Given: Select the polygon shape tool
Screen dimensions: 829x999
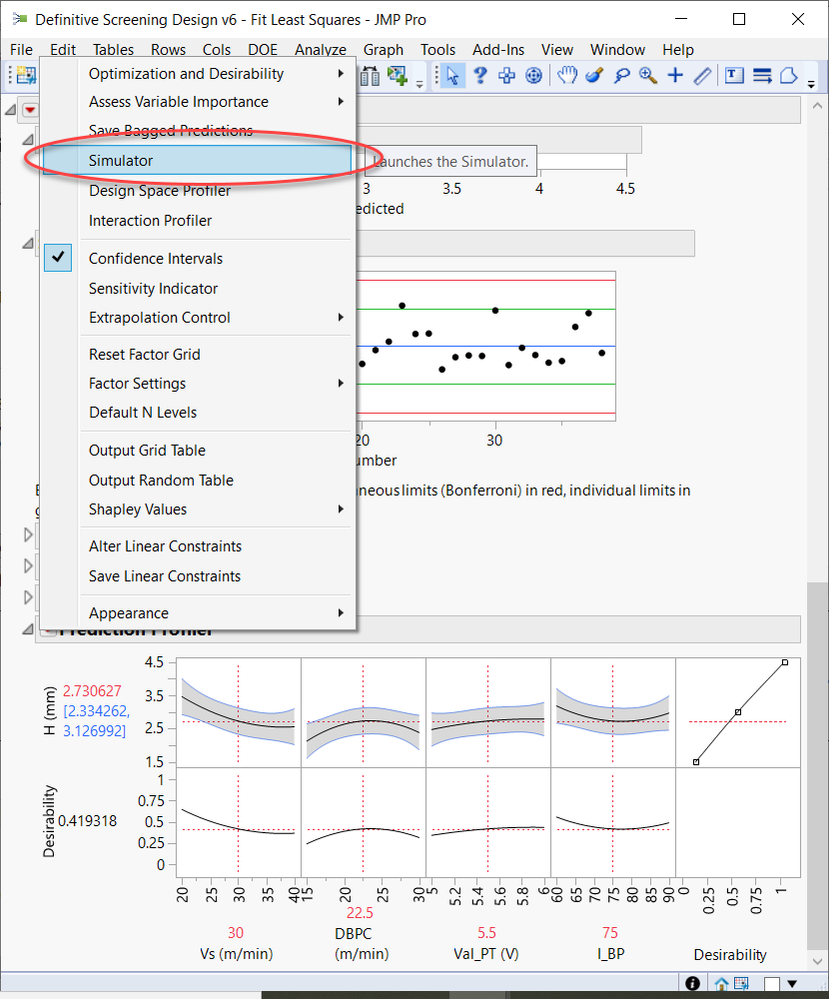Looking at the screenshot, I should point(788,76).
